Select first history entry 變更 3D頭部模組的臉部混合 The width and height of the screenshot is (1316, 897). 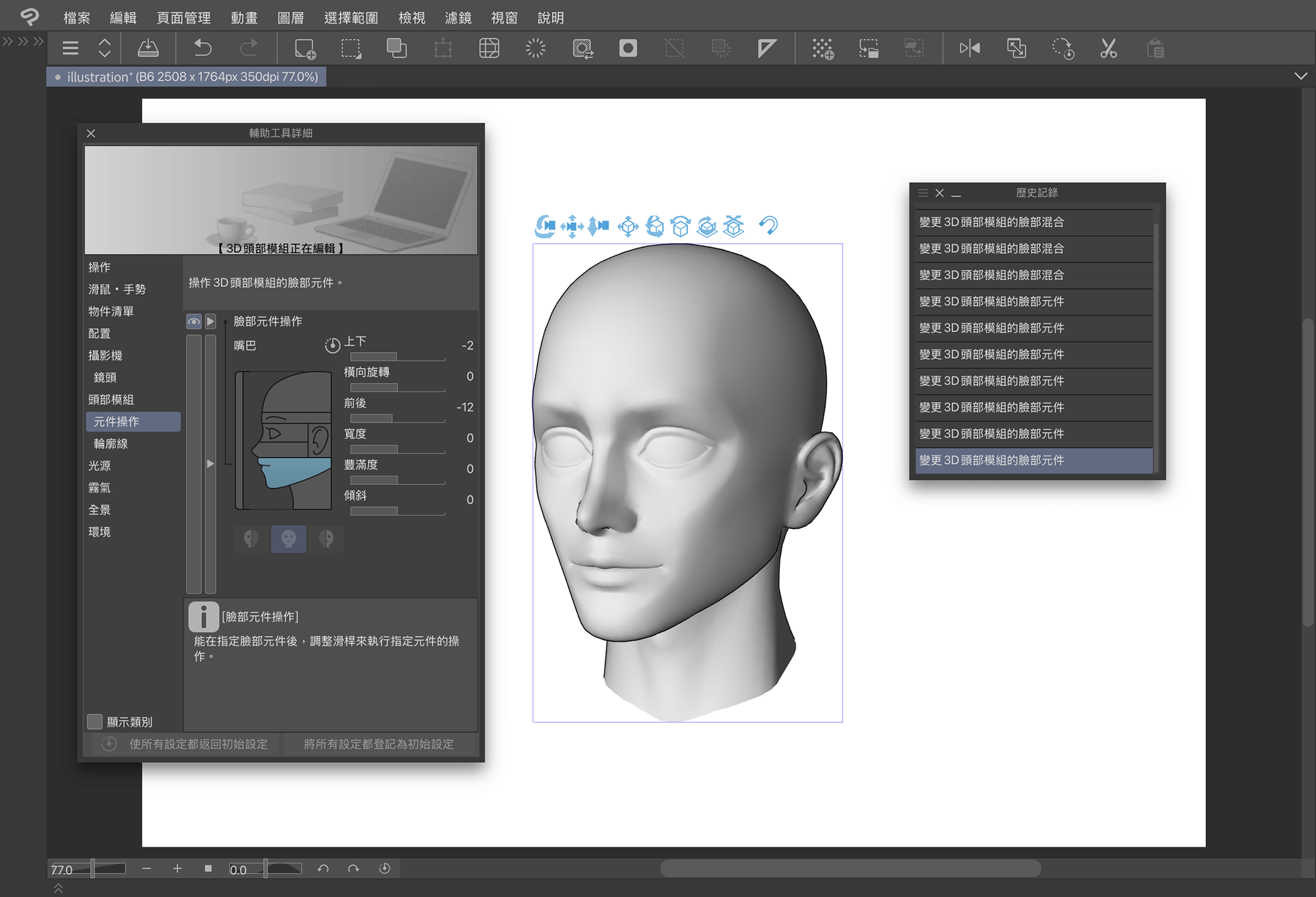tap(1034, 222)
